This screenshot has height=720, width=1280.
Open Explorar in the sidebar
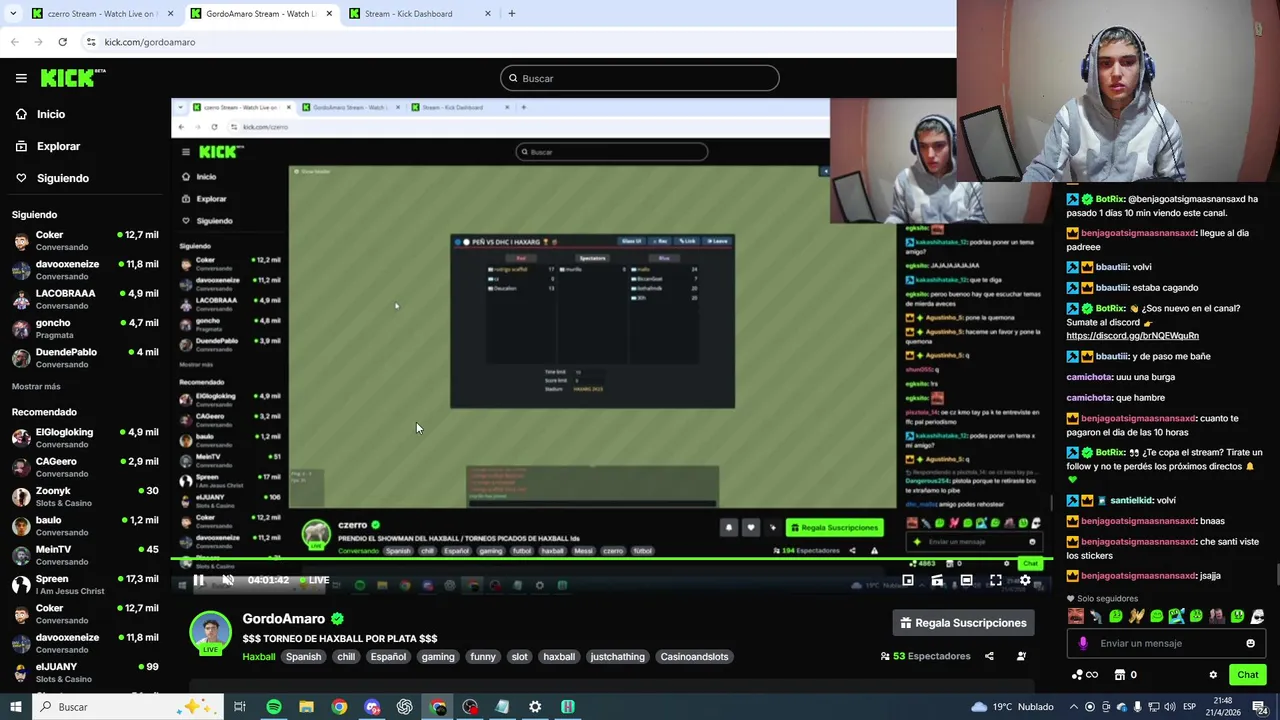pyautogui.click(x=47, y=146)
